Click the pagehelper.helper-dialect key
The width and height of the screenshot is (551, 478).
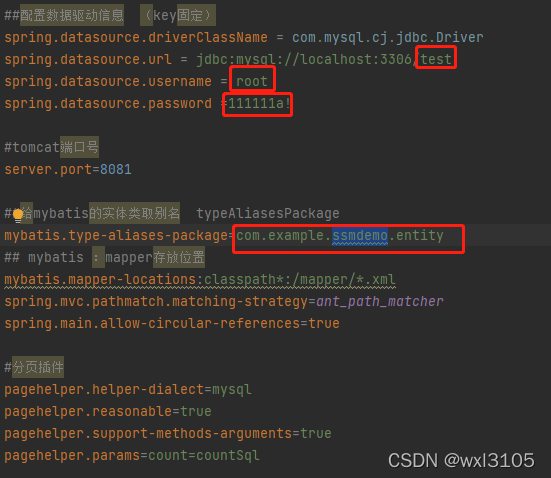pyautogui.click(x=104, y=389)
